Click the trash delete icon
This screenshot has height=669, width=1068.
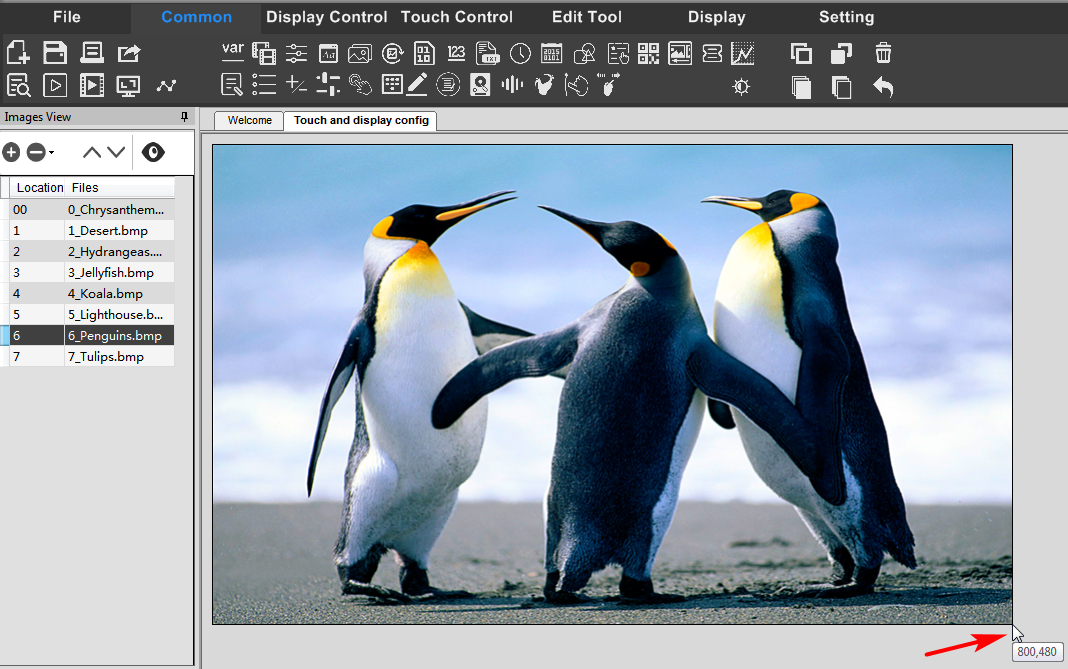coord(883,54)
